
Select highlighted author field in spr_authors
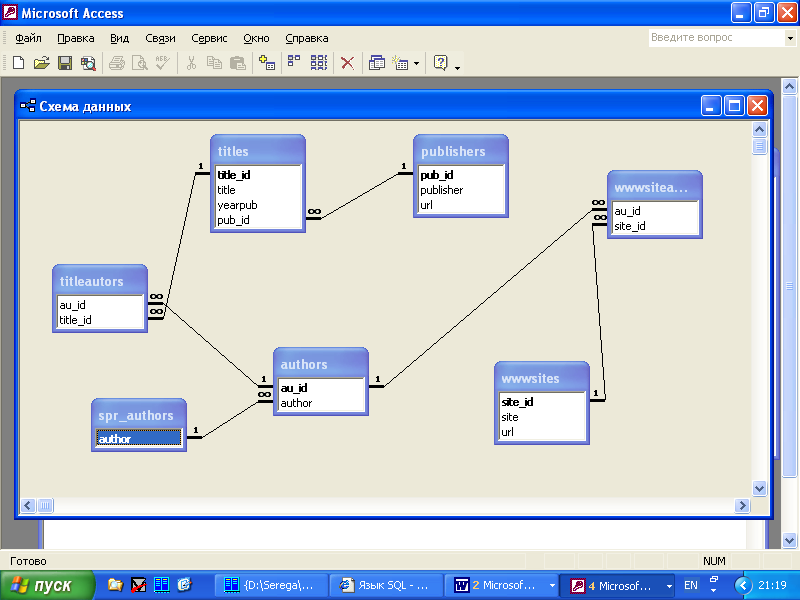[x=139, y=438]
